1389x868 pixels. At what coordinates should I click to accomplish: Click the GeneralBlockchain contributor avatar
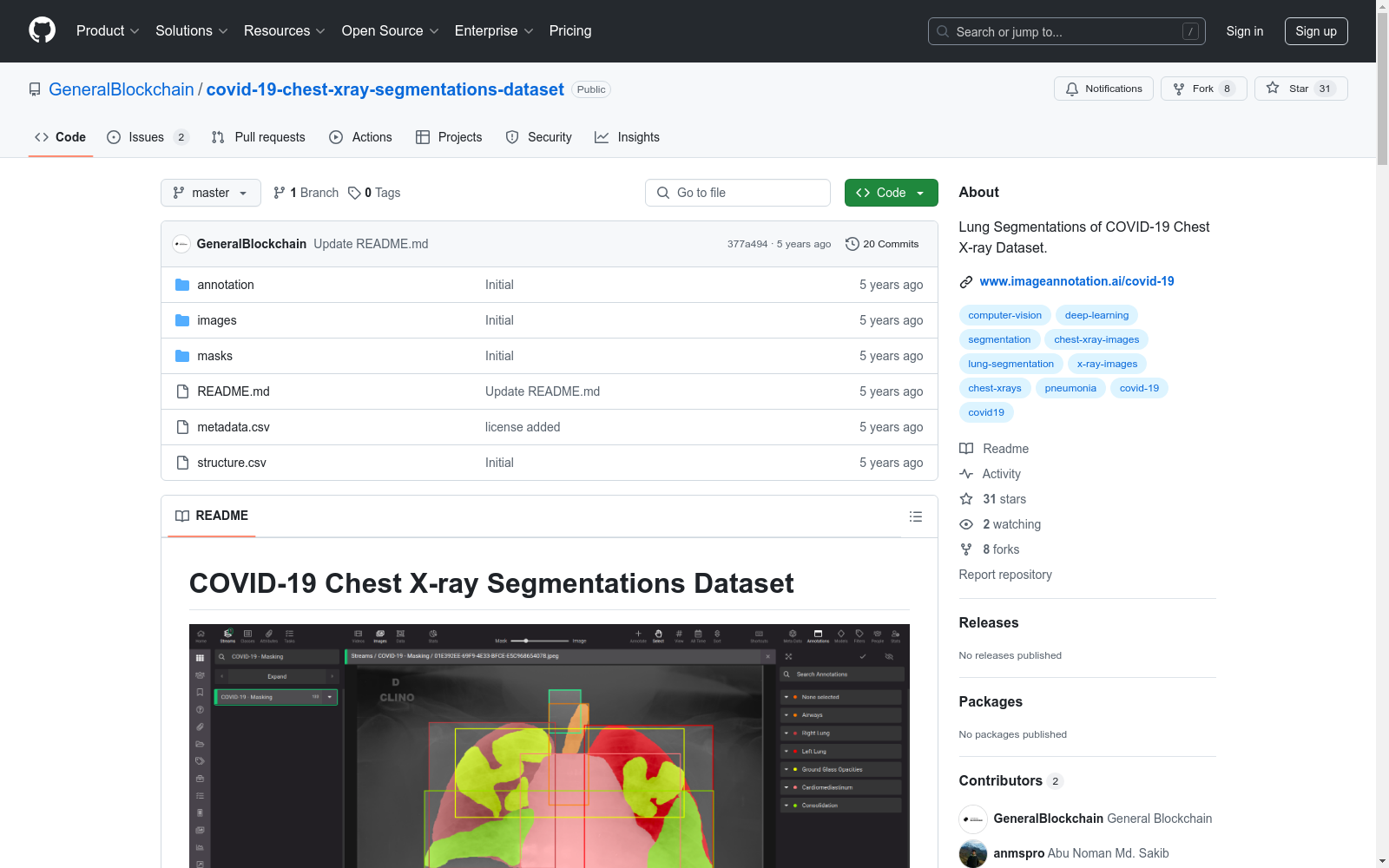[973, 819]
